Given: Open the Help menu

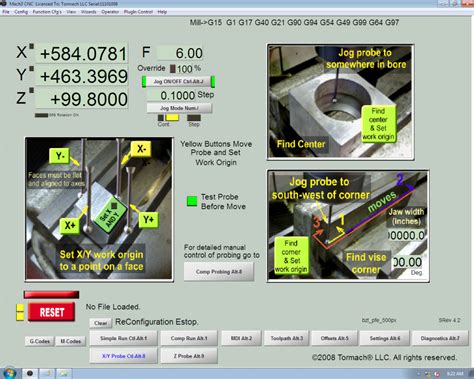Looking at the screenshot, I should [x=162, y=12].
